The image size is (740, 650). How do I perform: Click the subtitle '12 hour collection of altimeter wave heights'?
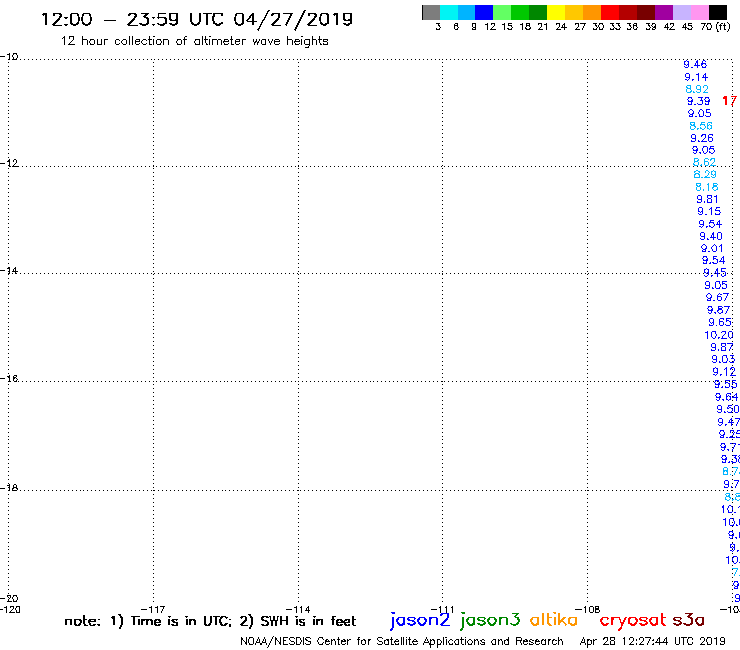194,41
